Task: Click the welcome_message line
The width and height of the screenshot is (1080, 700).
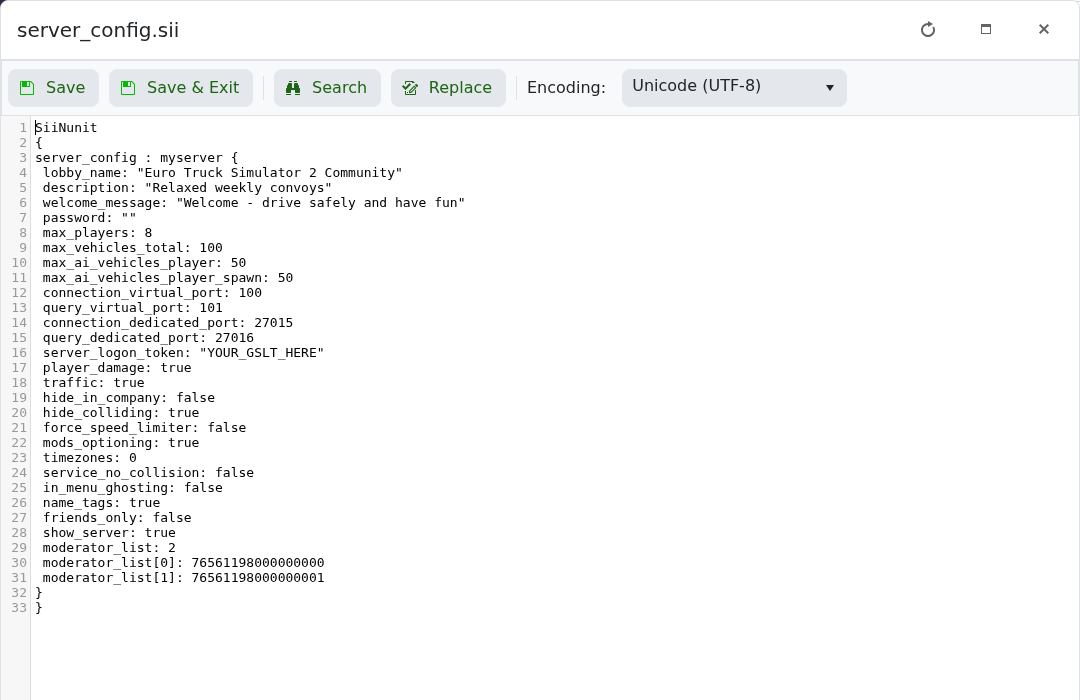Action: tap(253, 203)
